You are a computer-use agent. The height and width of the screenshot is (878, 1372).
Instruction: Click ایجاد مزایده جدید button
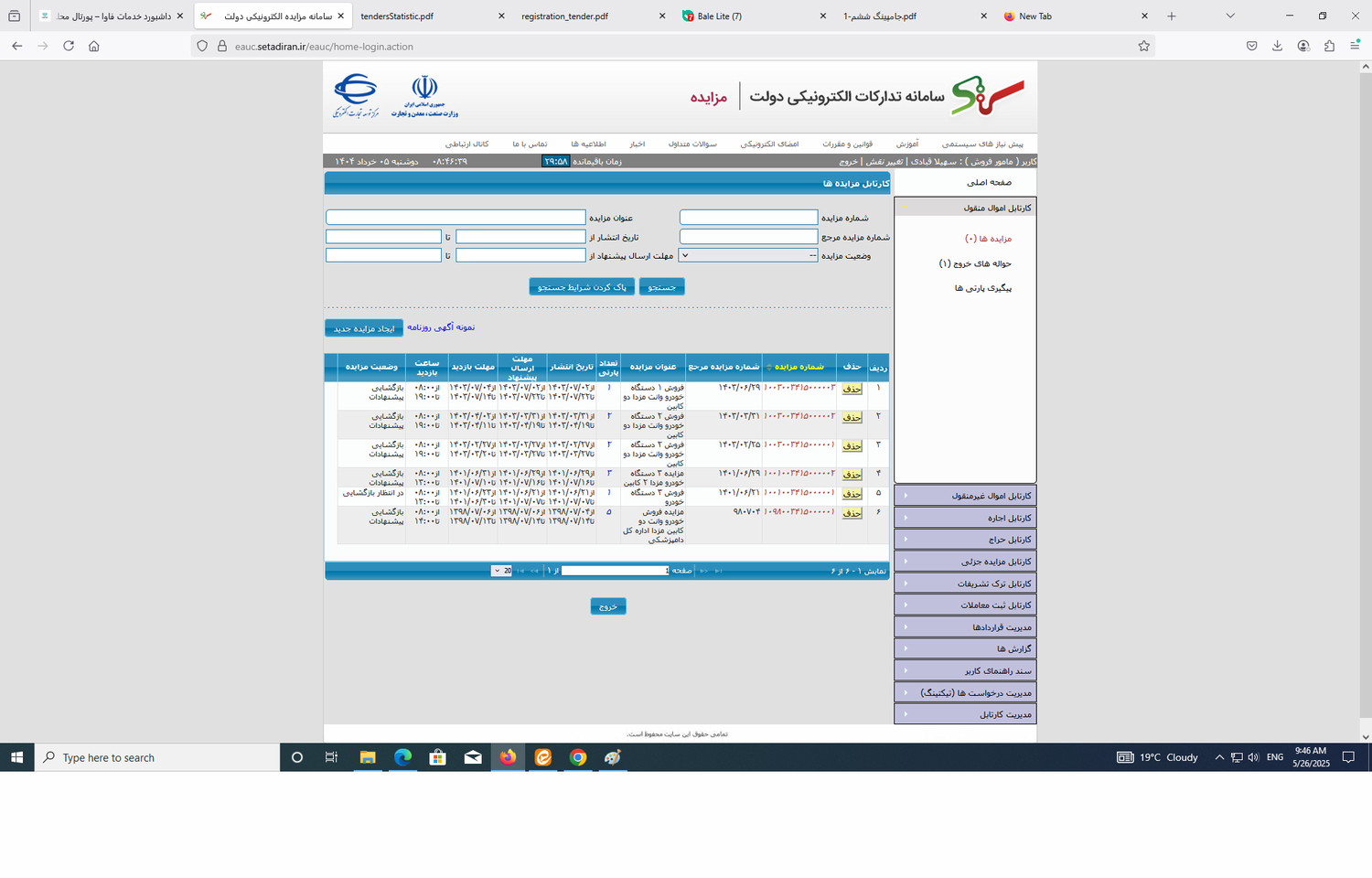pyautogui.click(x=363, y=328)
